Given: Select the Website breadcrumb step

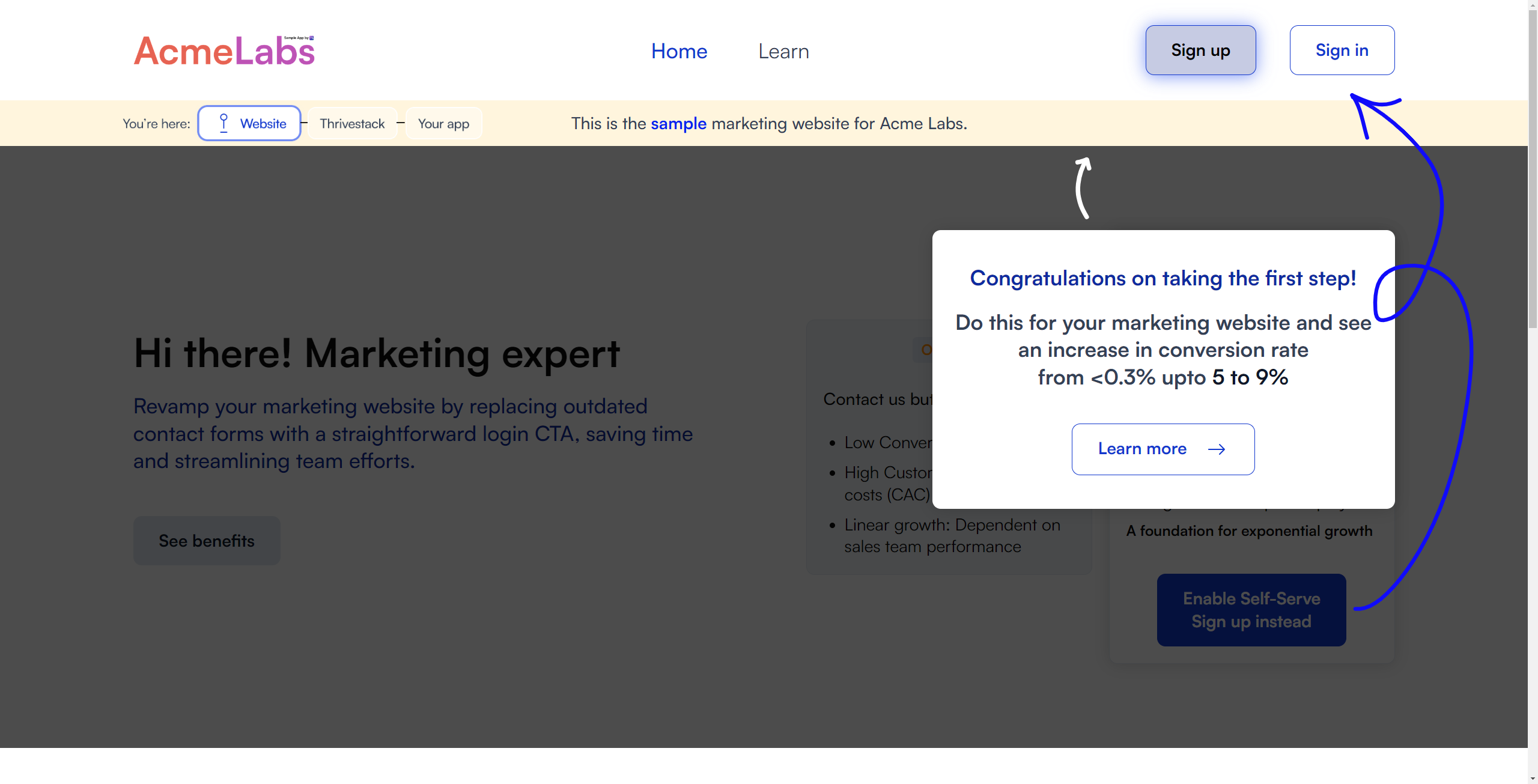Looking at the screenshot, I should tap(249, 123).
